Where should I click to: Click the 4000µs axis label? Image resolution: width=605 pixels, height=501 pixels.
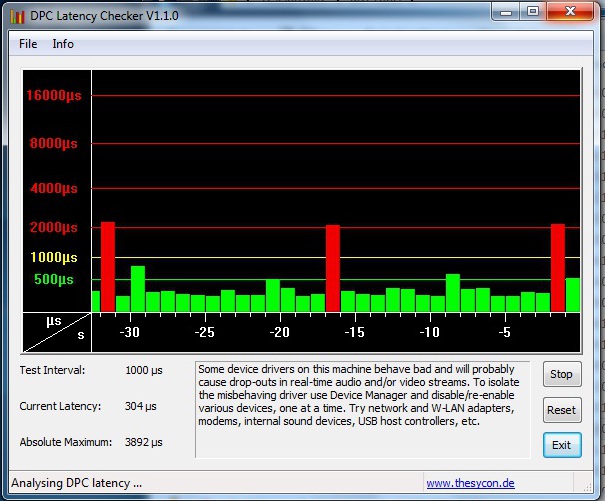pyautogui.click(x=54, y=189)
